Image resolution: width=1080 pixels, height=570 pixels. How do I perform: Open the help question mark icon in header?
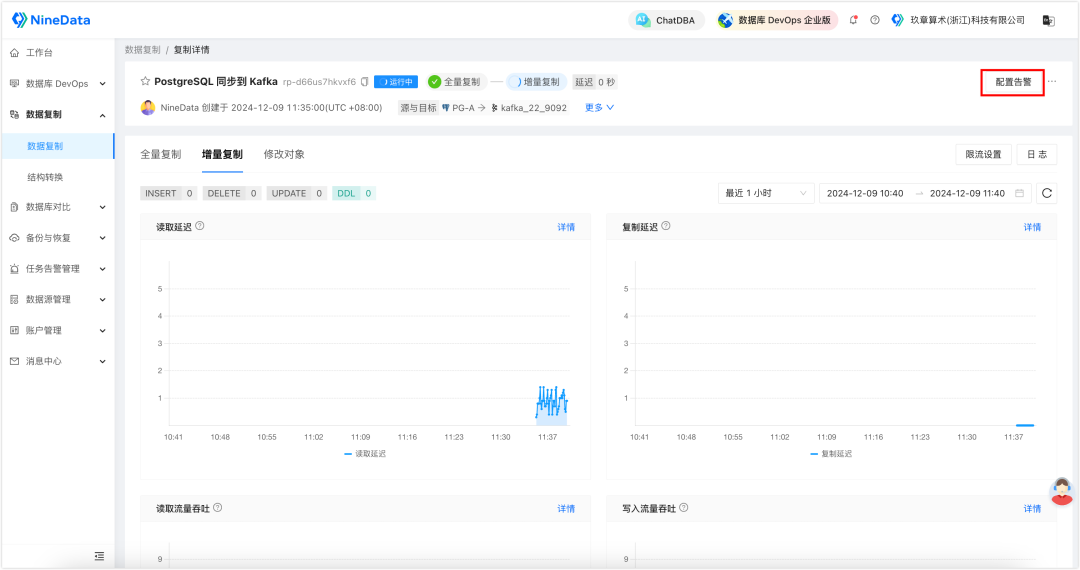click(x=875, y=20)
